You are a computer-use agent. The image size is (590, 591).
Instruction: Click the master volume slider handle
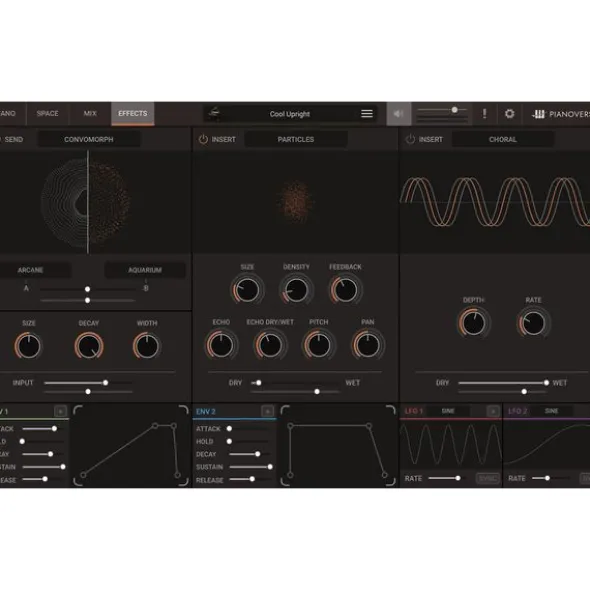coord(455,110)
